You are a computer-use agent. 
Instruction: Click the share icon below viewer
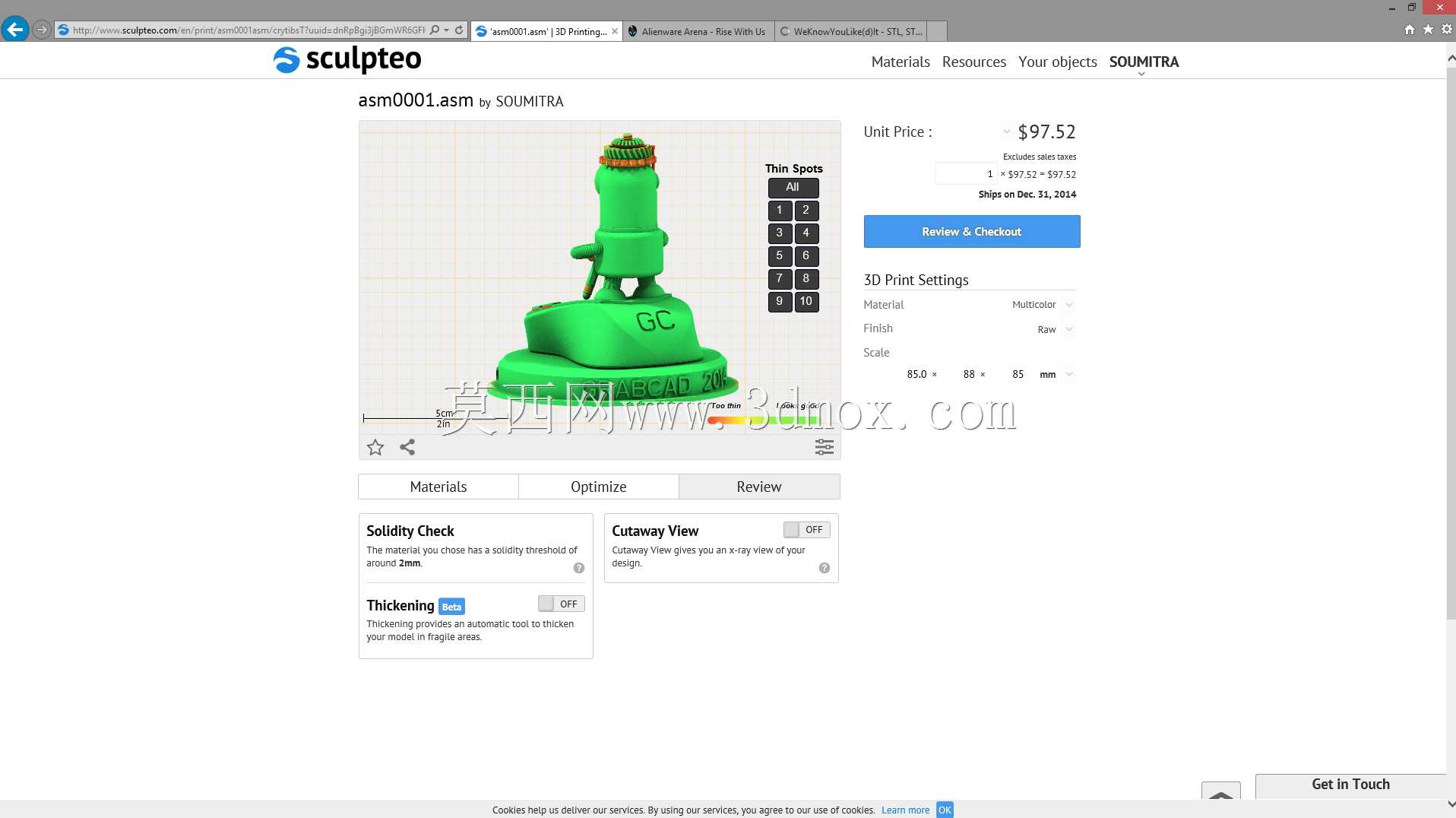[407, 447]
